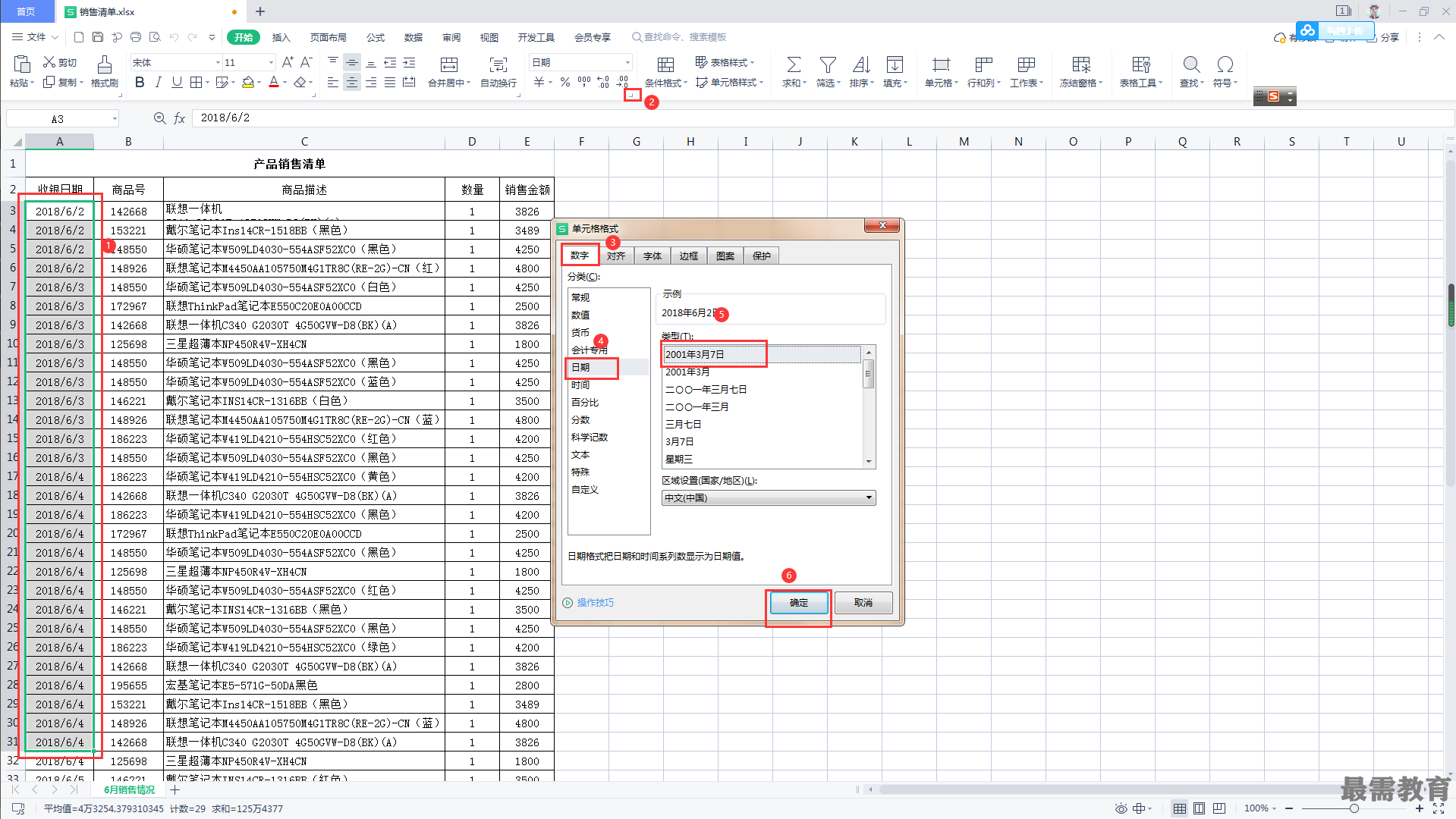Click the Print icon in quick toolbar

pyautogui.click(x=136, y=37)
